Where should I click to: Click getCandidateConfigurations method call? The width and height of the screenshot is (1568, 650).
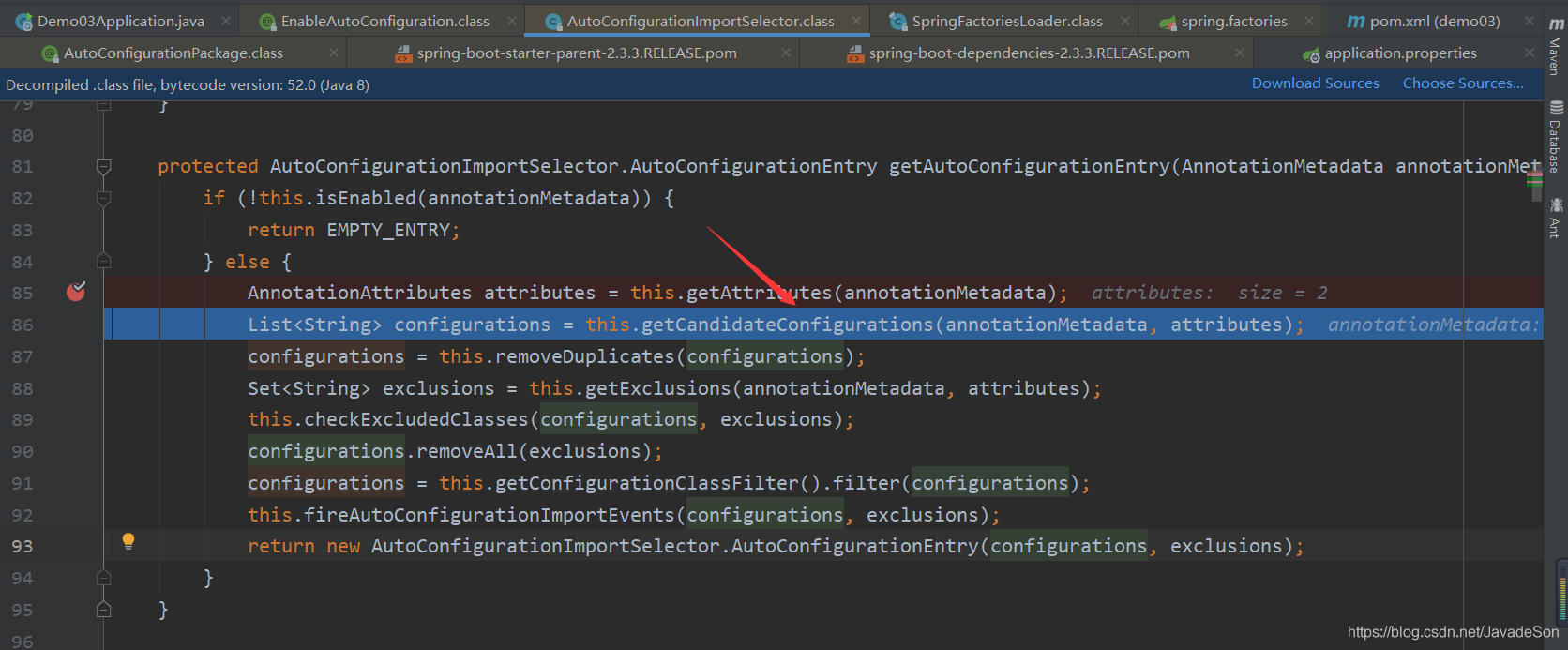[x=788, y=325]
